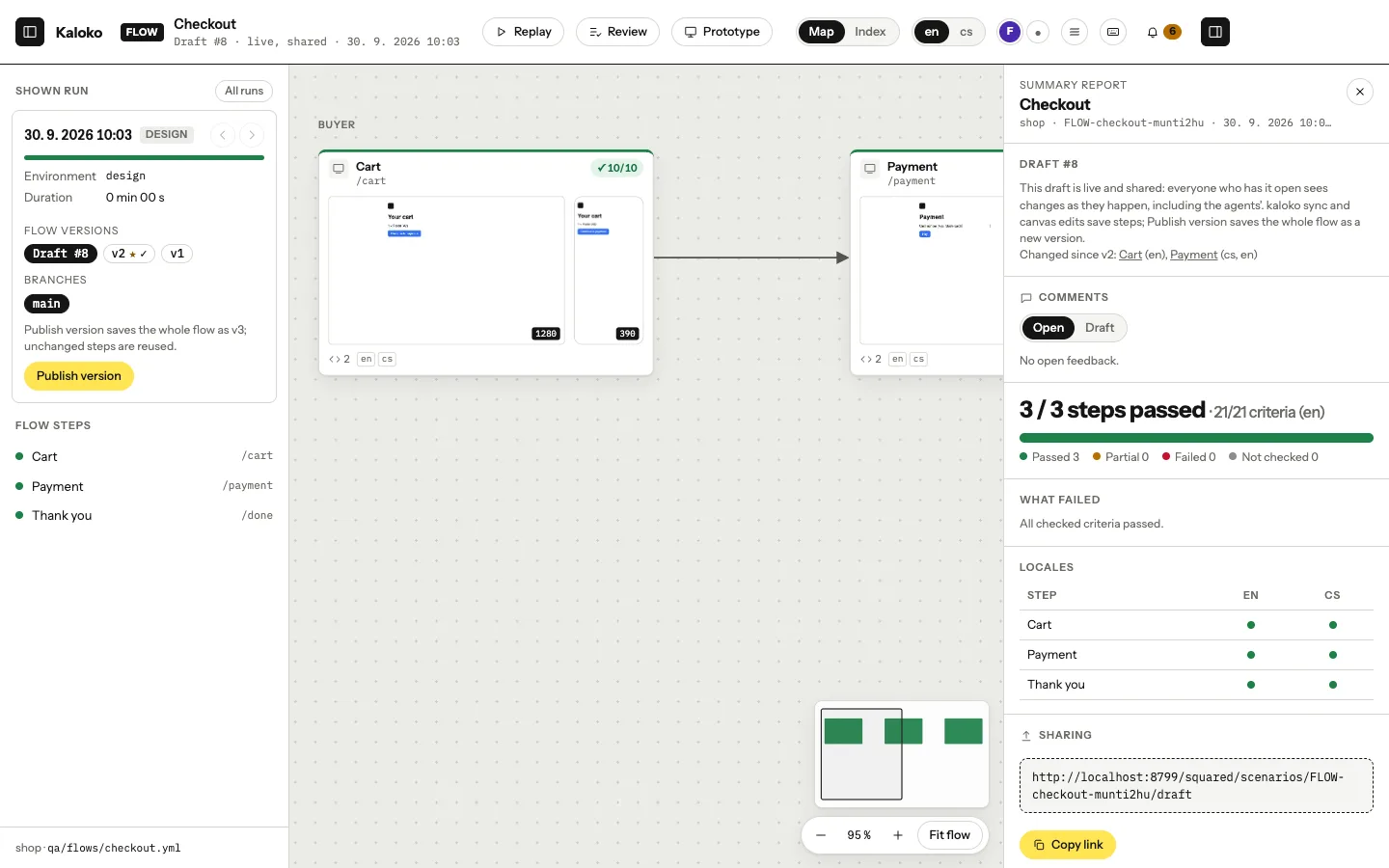Viewport: 1389px width, 868px height.
Task: Open the Payment step in Flow Steps
Action: coord(144,486)
